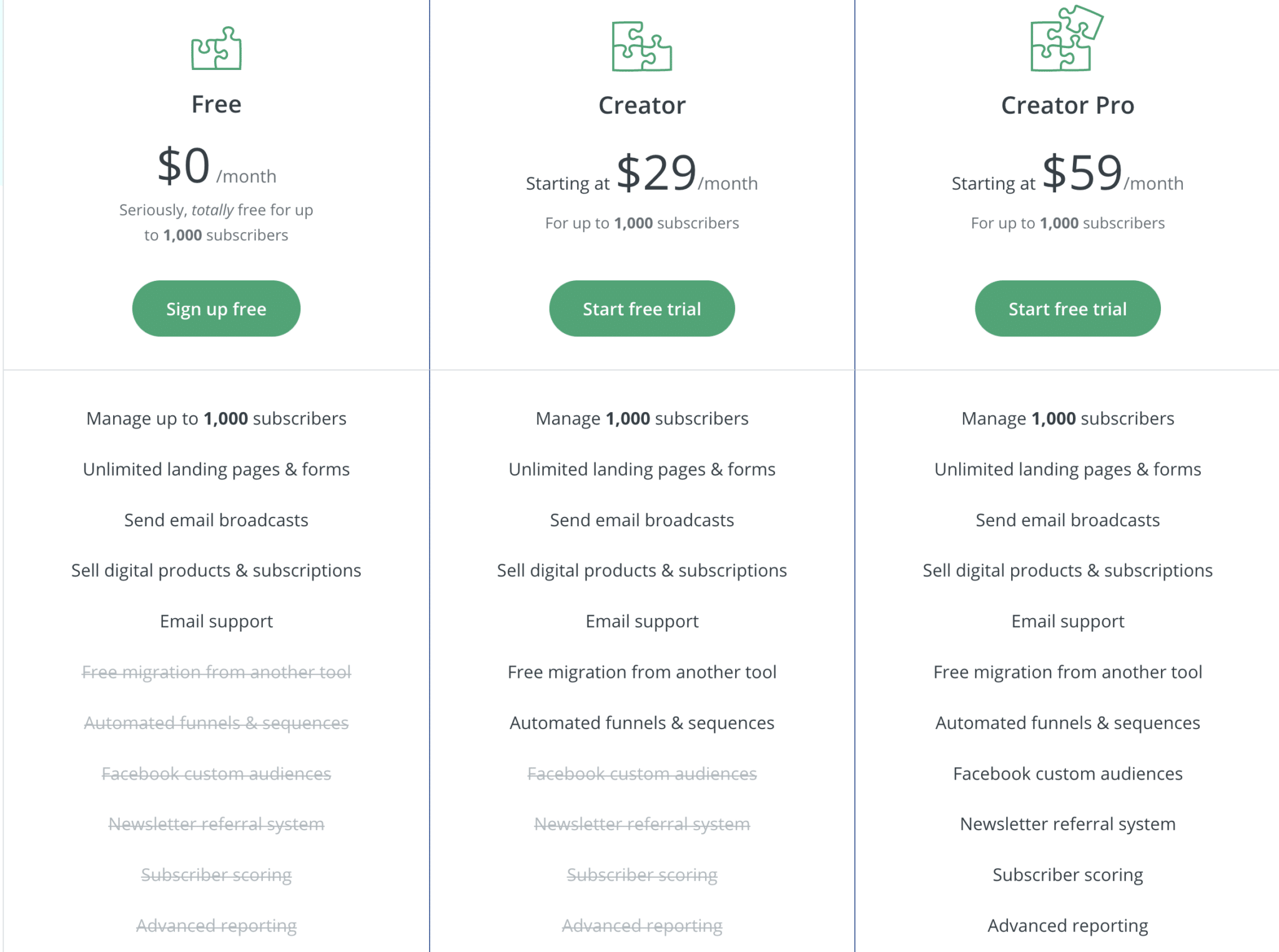Select the Creator Pro plan heading
Screen dimensions: 1279x952
[x=1067, y=106]
